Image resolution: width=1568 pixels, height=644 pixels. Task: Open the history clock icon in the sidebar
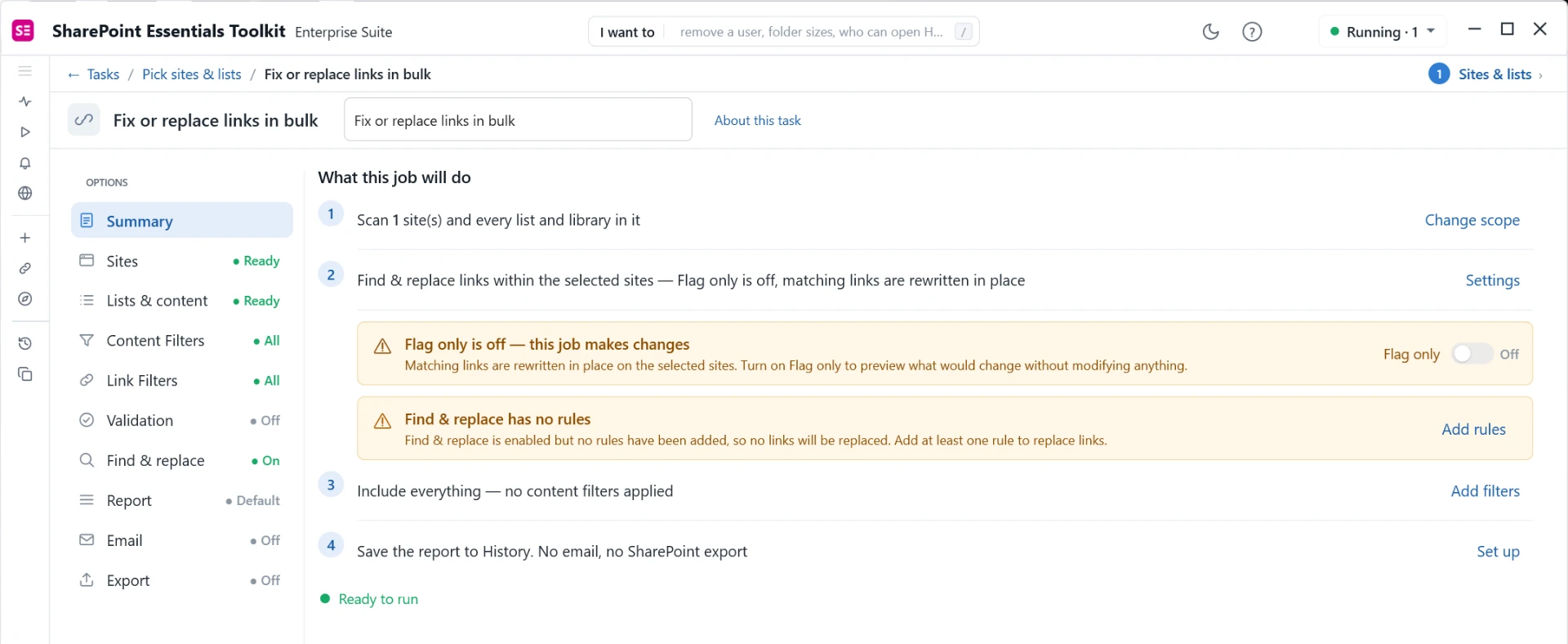25,343
